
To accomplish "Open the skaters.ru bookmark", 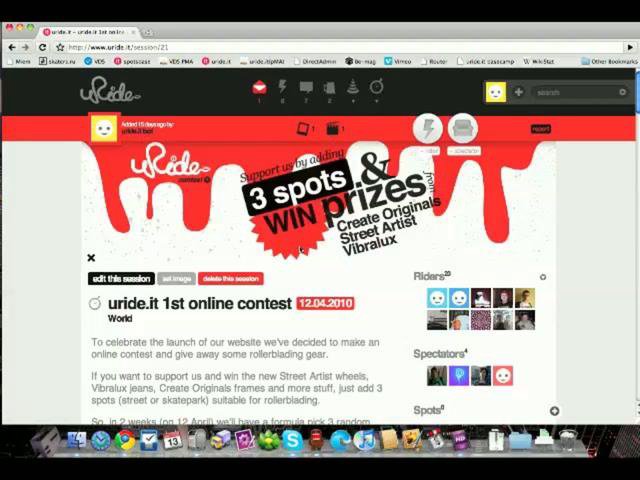I will pyautogui.click(x=58, y=61).
